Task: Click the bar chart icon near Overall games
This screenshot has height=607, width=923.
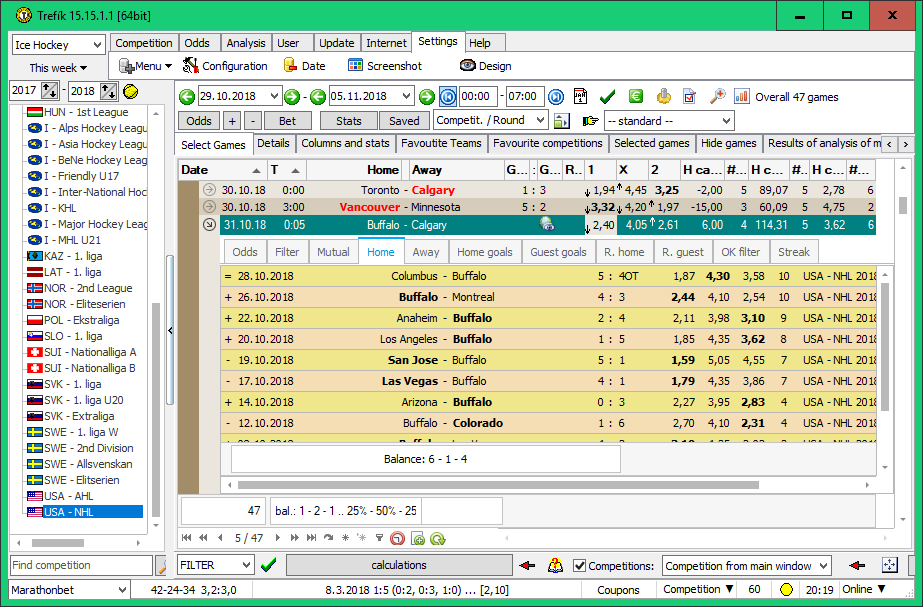Action: coord(742,97)
